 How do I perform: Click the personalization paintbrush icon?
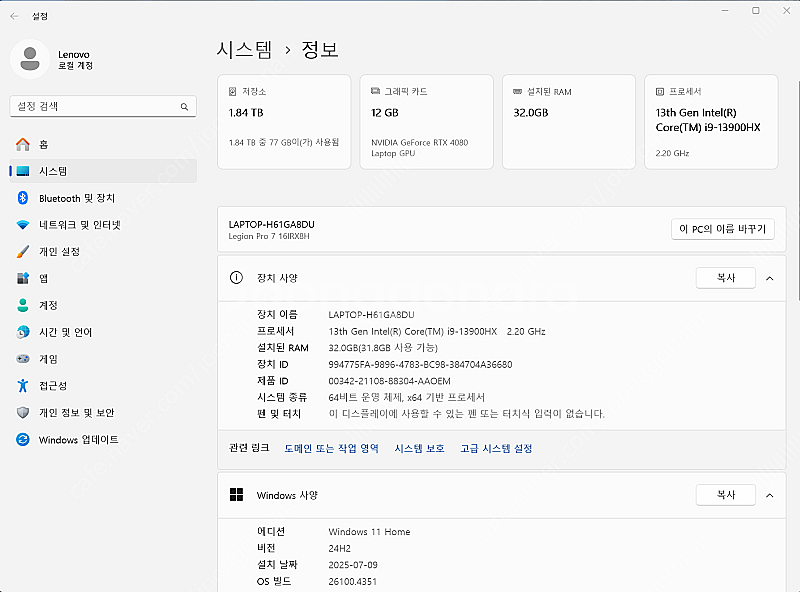tap(23, 252)
